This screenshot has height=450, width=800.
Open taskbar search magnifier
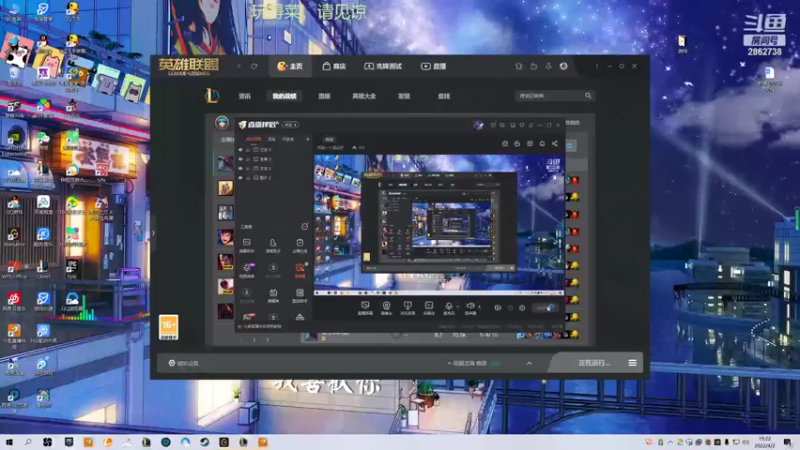pyautogui.click(x=28, y=442)
